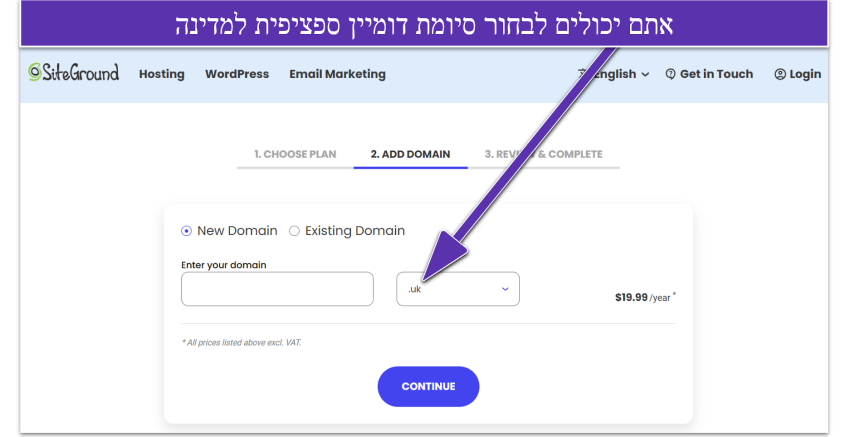Click the Continue button
This screenshot has width=850, height=437.
point(428,387)
